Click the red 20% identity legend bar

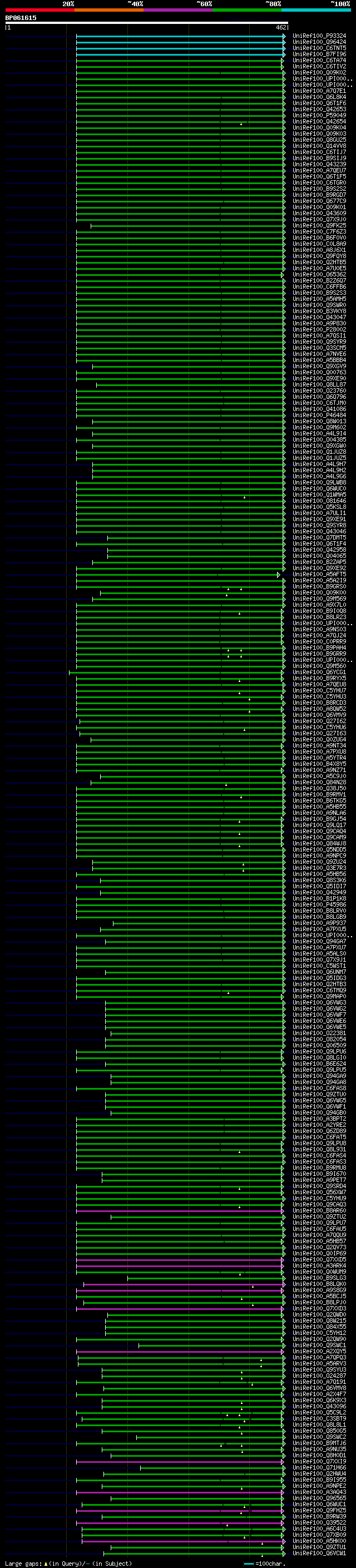click(39, 10)
